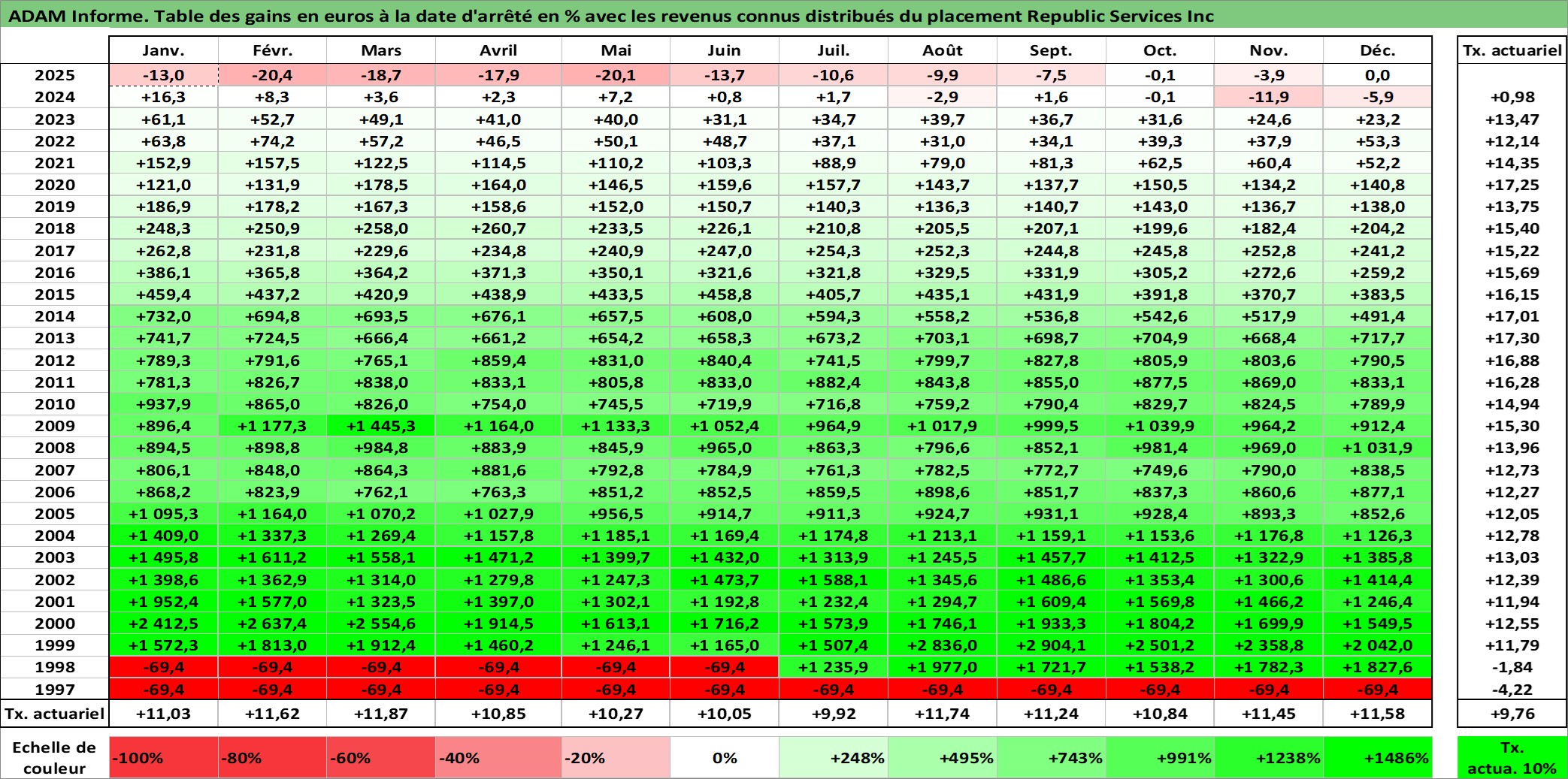Click the 'Juin' column header

pos(725,50)
